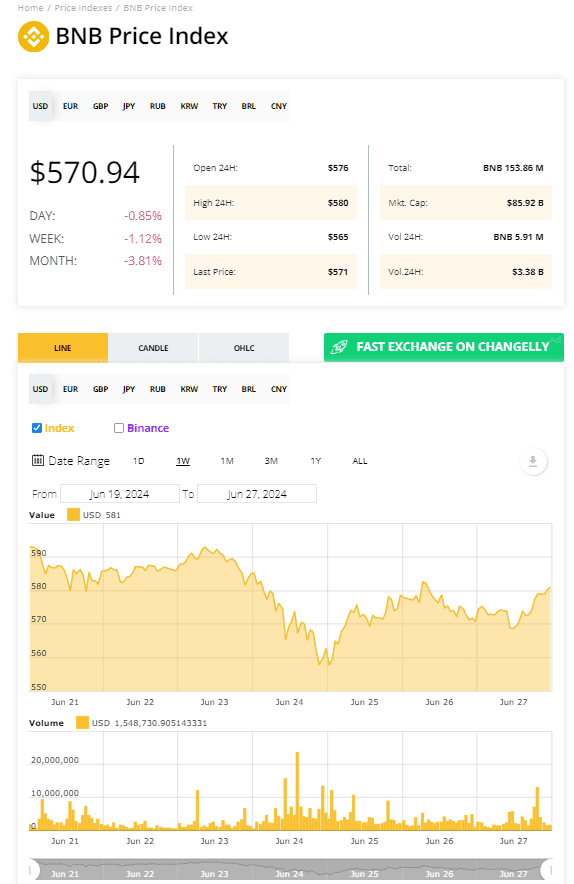Select KRW in the top currency bar
574x884 pixels.
point(189,106)
